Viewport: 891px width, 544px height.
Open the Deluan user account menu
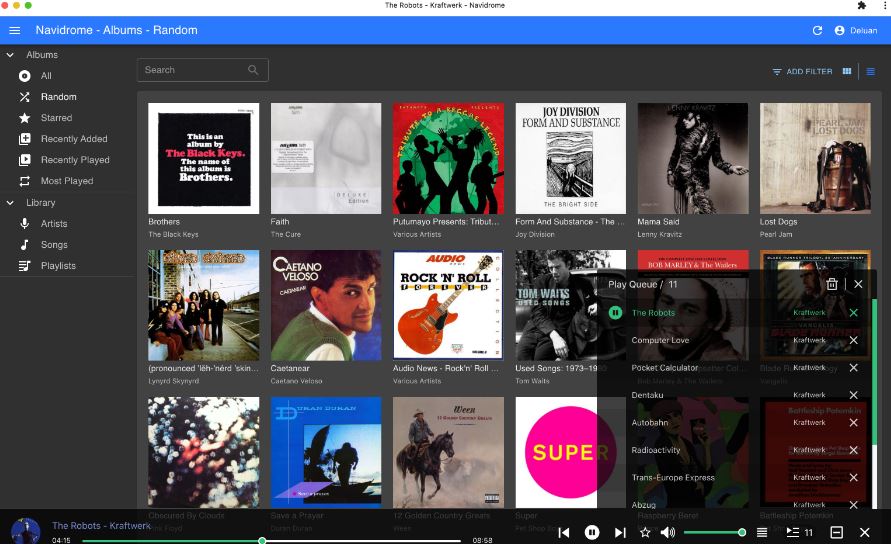856,30
